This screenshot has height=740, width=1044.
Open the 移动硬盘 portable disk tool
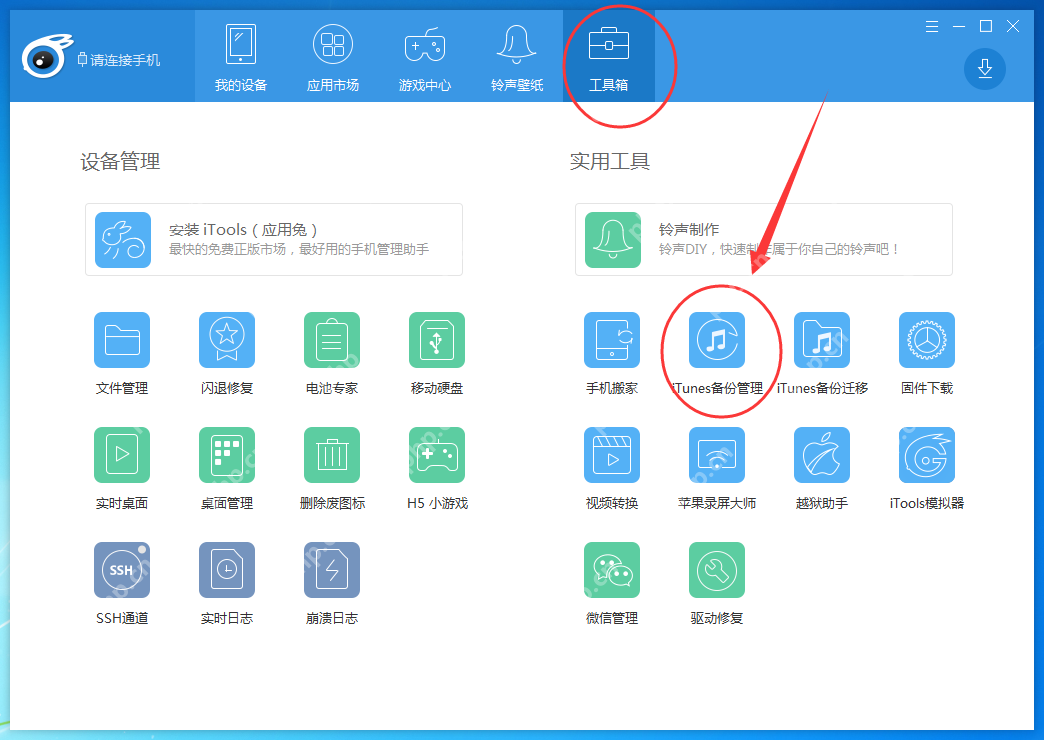(437, 340)
